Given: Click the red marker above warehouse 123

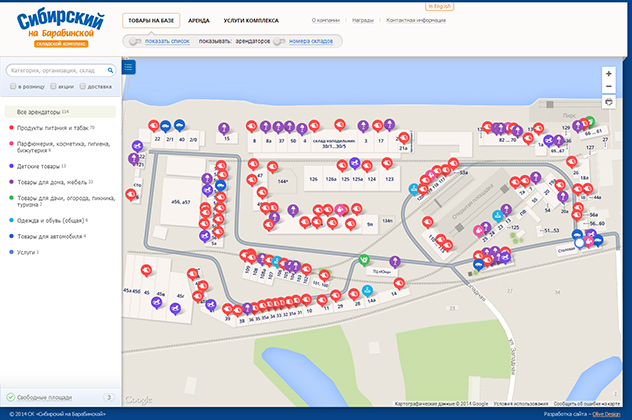Looking at the screenshot, I should [387, 163].
